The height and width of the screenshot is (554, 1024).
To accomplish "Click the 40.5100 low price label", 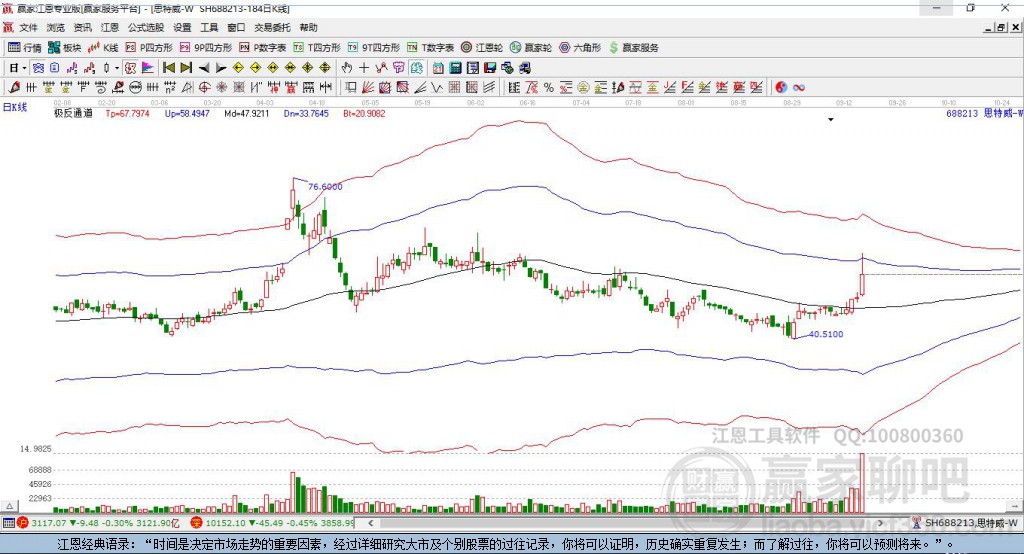I will [825, 334].
